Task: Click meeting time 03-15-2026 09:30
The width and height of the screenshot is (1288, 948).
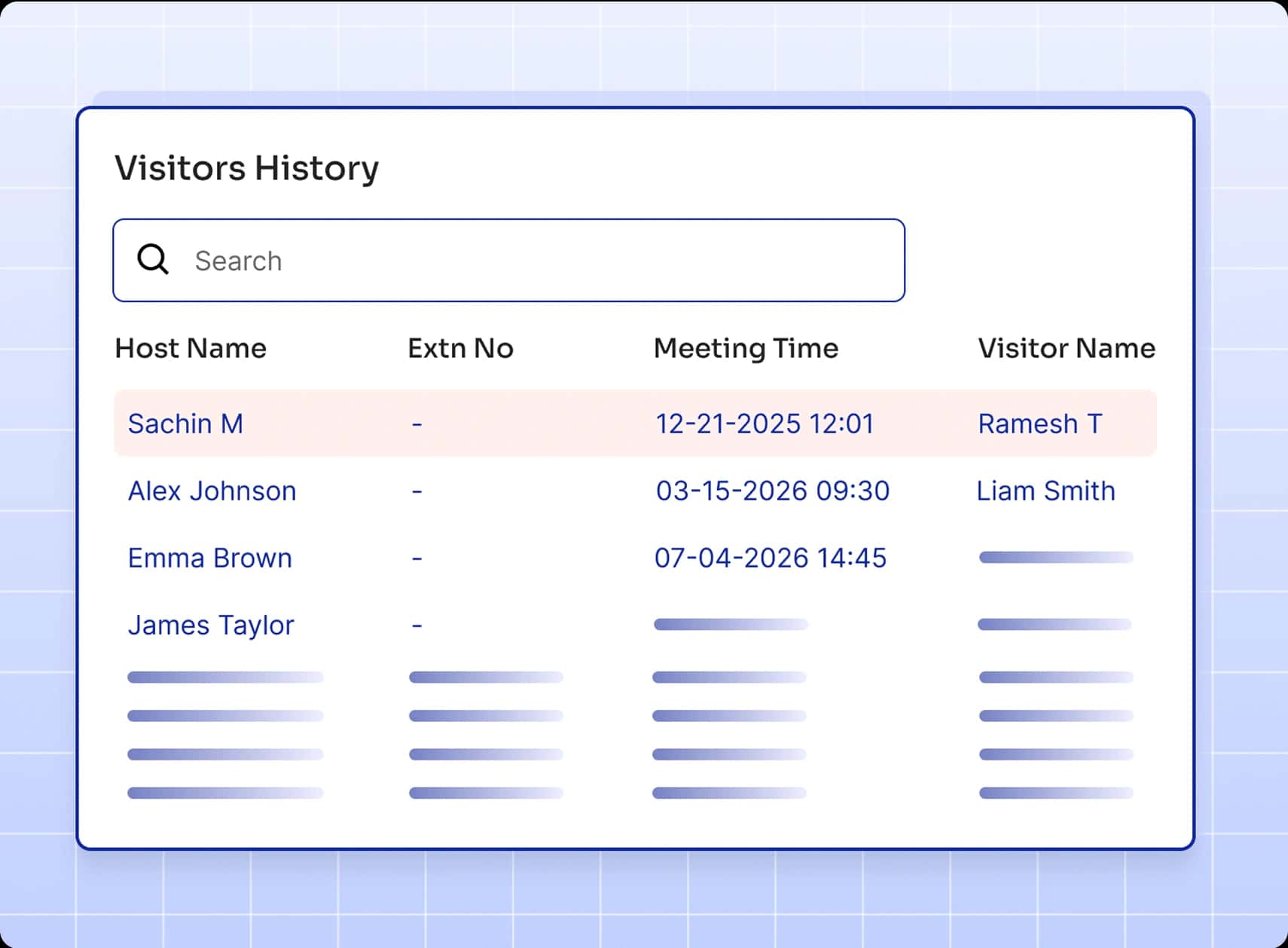Action: coord(772,491)
